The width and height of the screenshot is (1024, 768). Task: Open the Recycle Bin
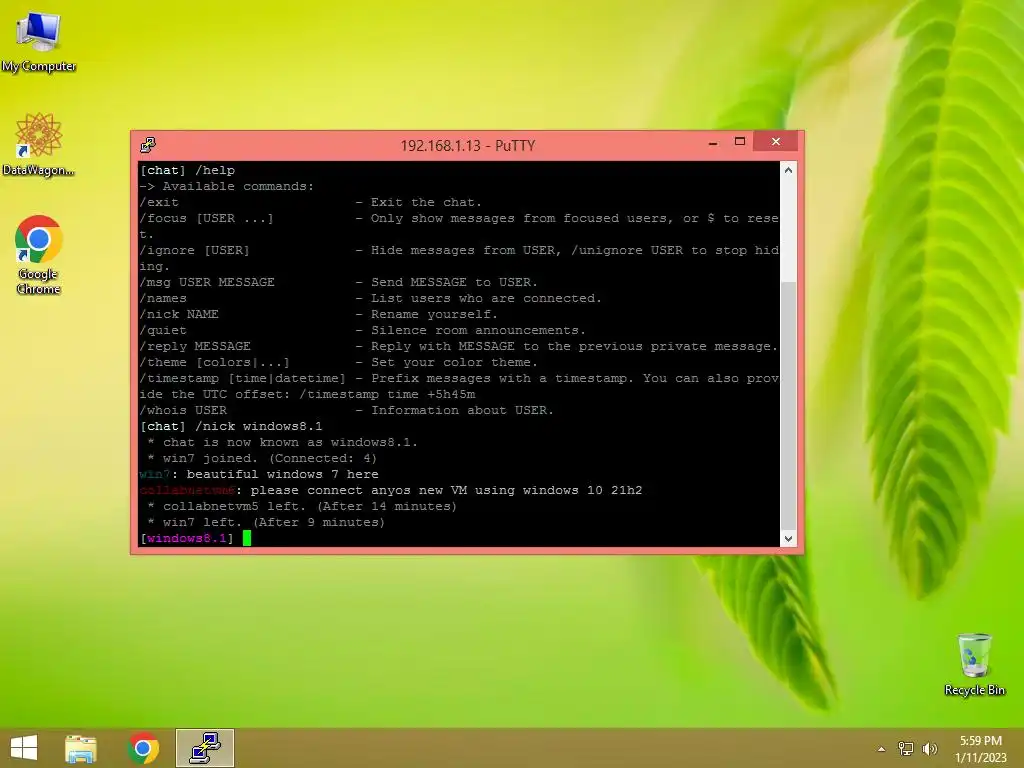pos(974,665)
